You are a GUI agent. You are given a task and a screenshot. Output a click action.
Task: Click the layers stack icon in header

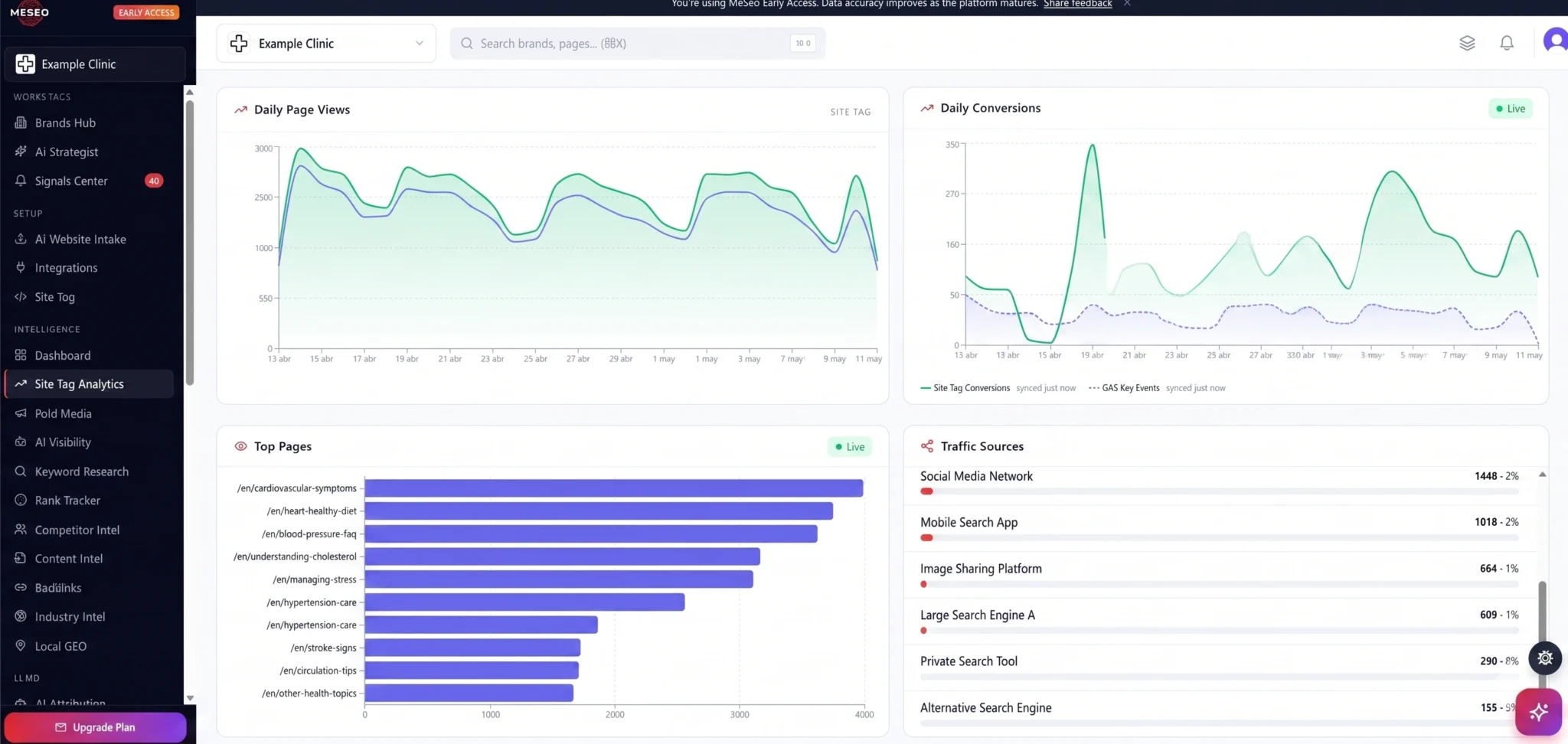[1466, 43]
